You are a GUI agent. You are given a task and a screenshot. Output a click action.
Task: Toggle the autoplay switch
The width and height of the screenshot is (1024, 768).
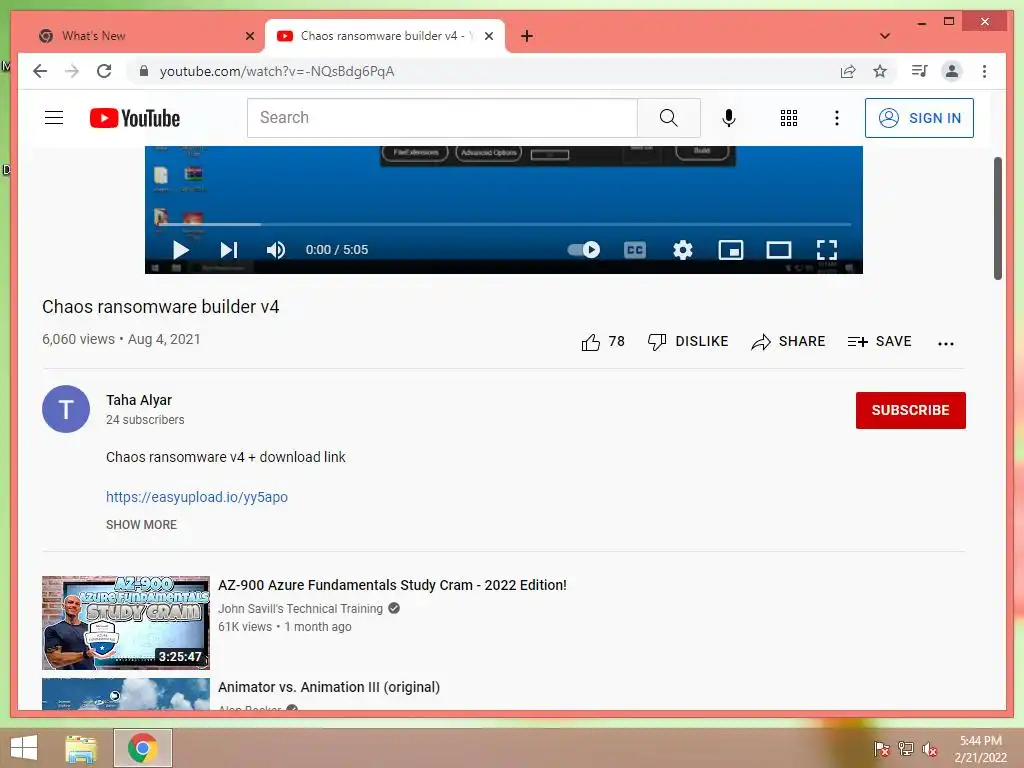(584, 249)
